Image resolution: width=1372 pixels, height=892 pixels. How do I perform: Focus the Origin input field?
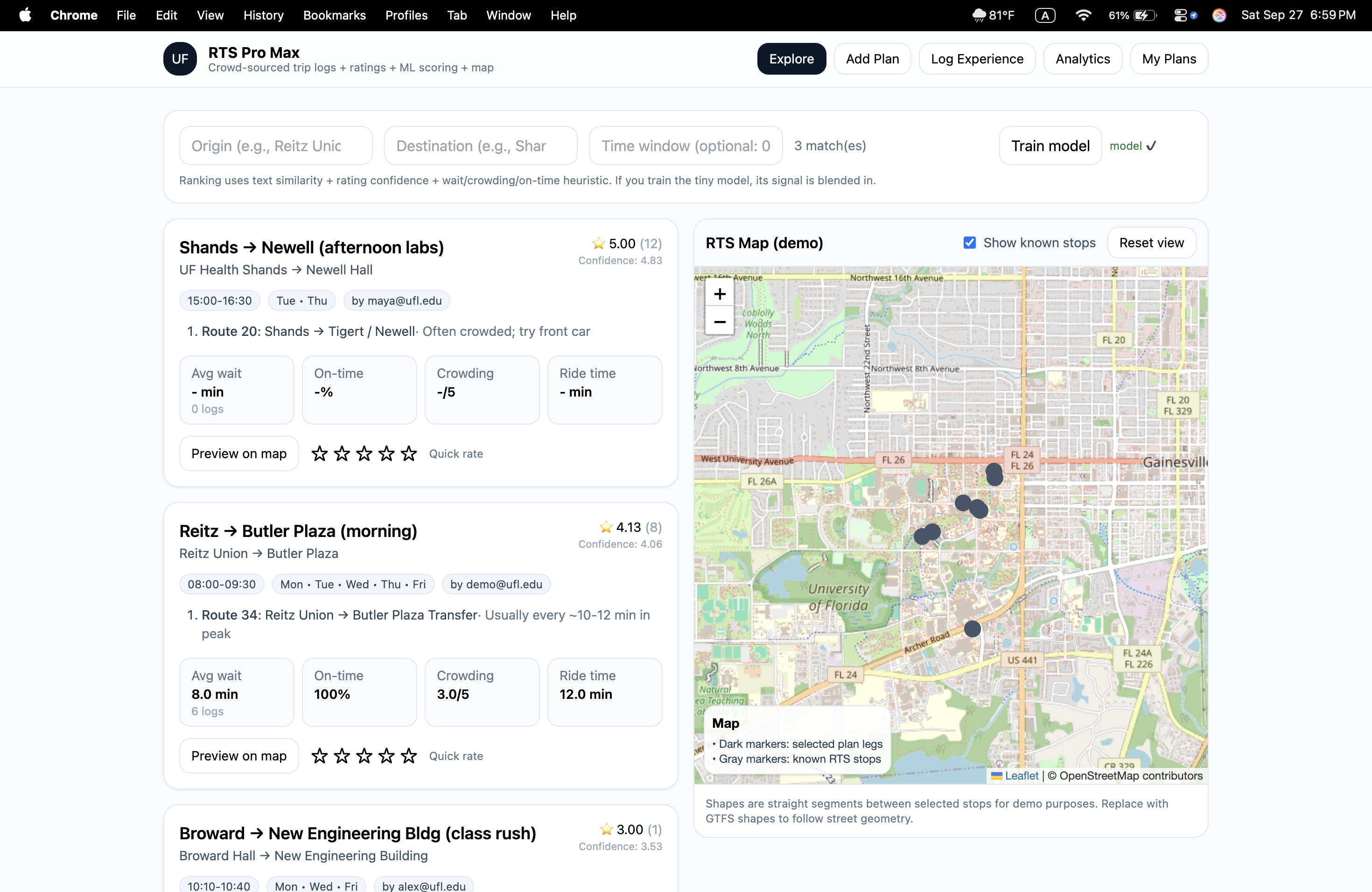[275, 146]
